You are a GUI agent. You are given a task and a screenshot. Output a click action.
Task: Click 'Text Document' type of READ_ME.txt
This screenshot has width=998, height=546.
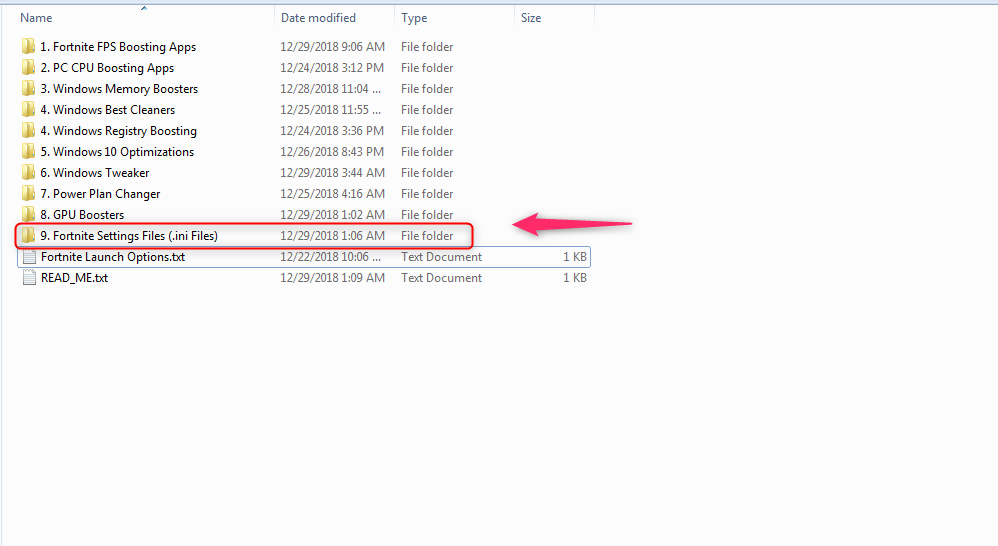coord(442,277)
